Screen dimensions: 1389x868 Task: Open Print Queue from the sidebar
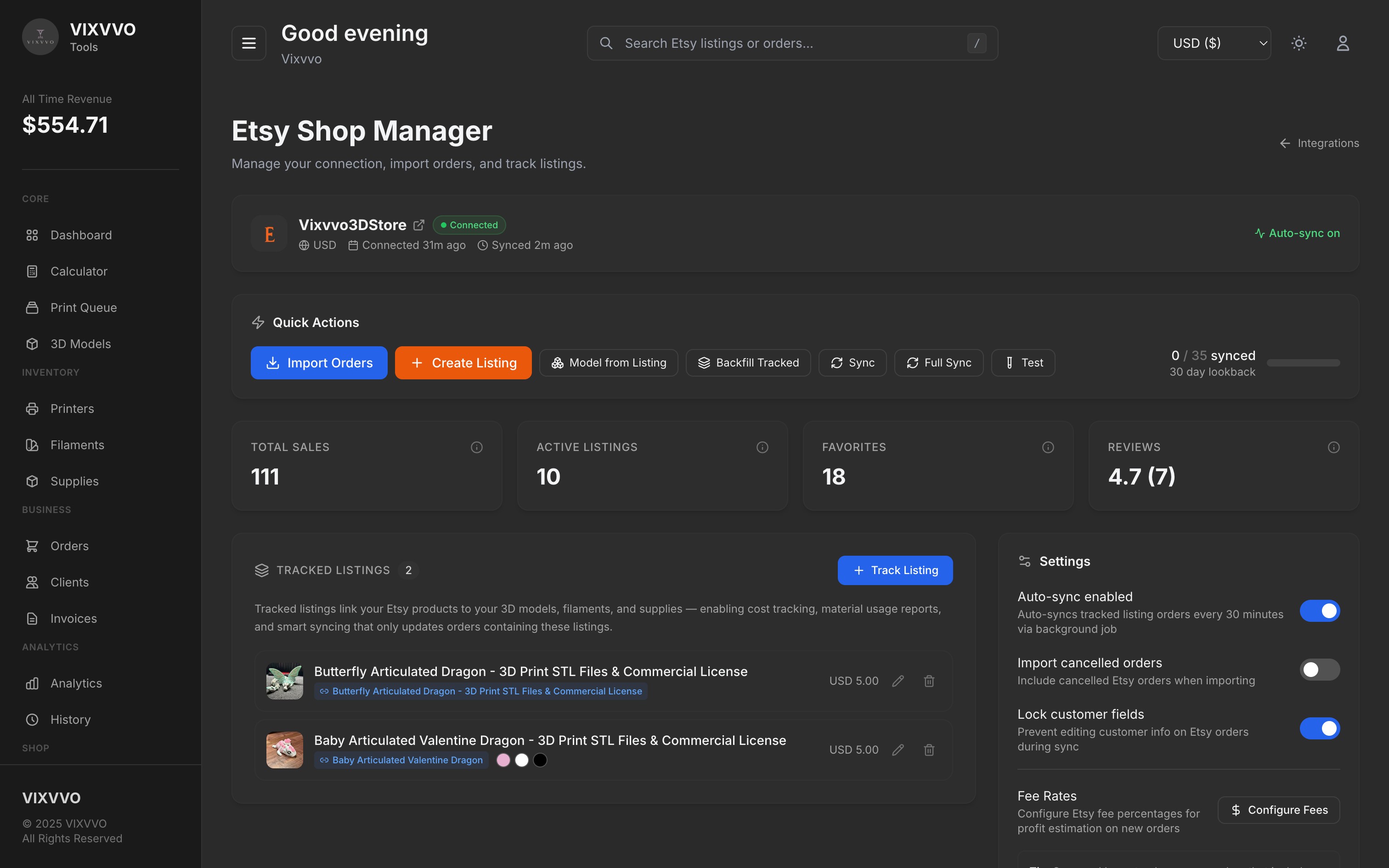tap(83, 307)
